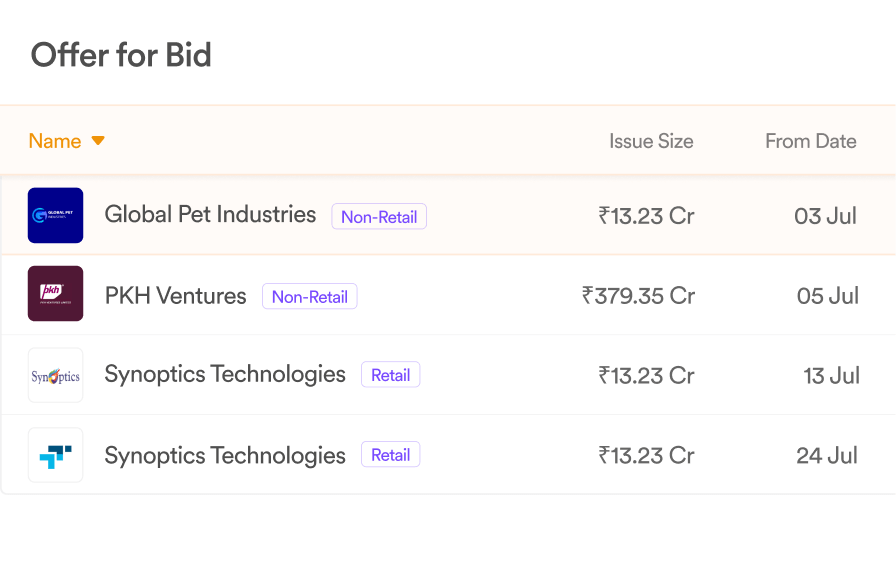Screen dimensions: 896x576
Task: Click the blue pixel-style company logo
Action: pos(55,455)
